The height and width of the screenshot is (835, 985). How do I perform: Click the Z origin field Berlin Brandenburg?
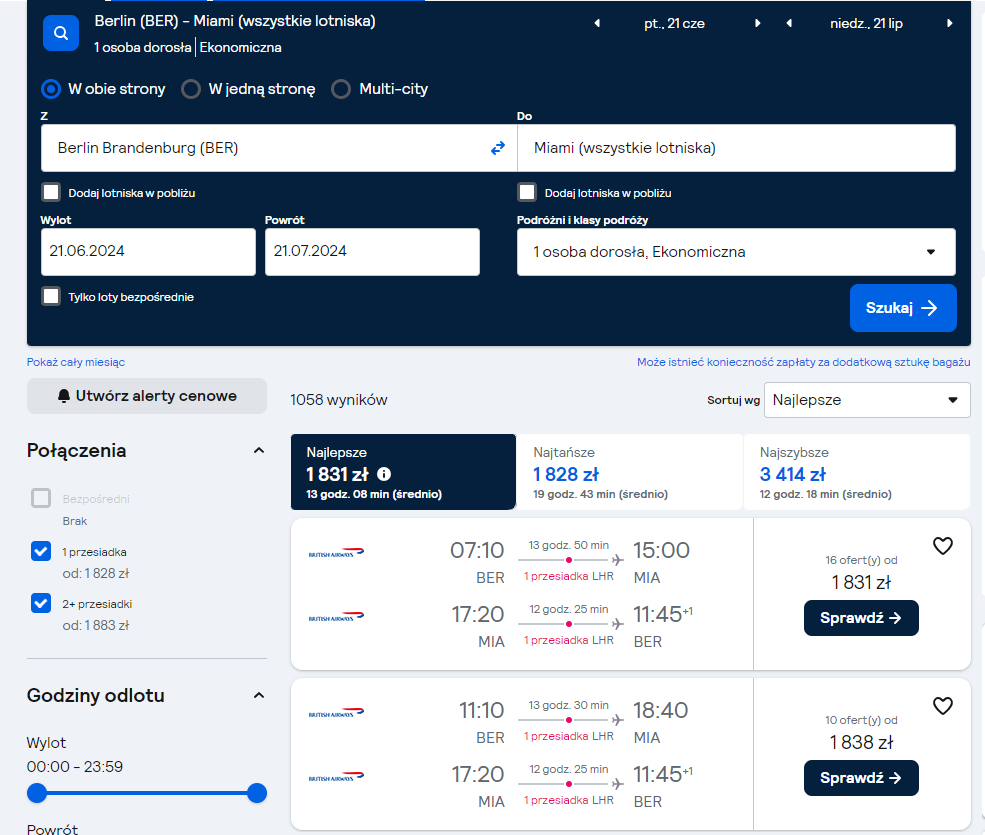click(279, 148)
